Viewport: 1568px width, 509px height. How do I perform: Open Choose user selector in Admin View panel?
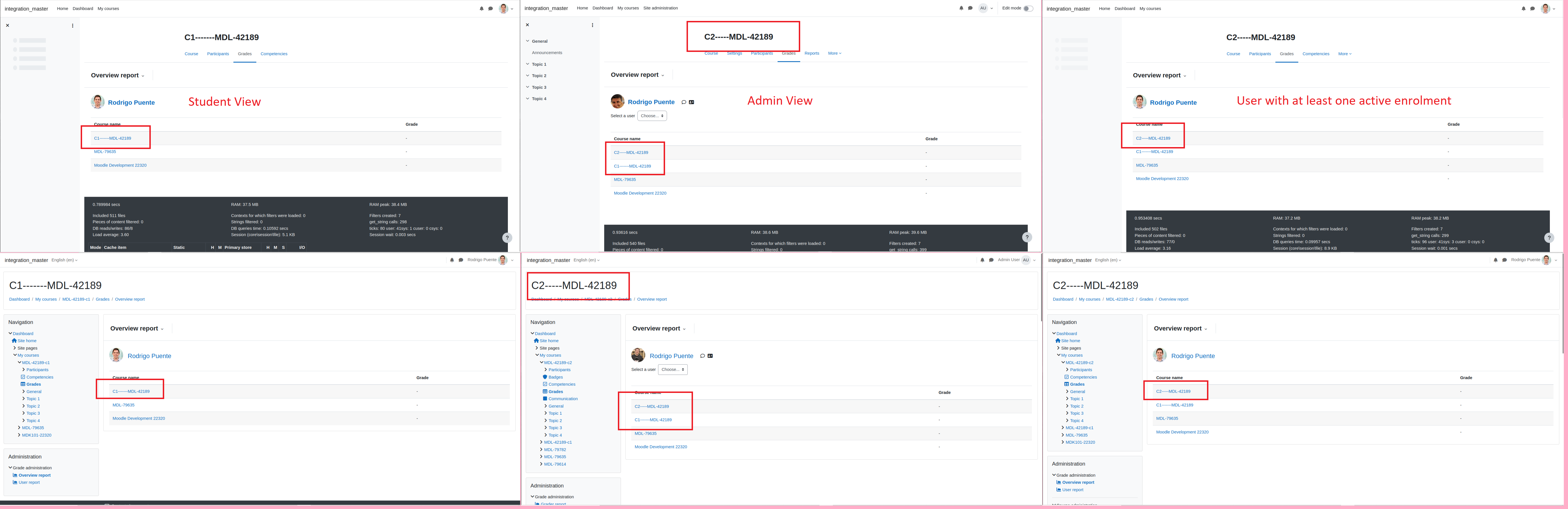(652, 116)
